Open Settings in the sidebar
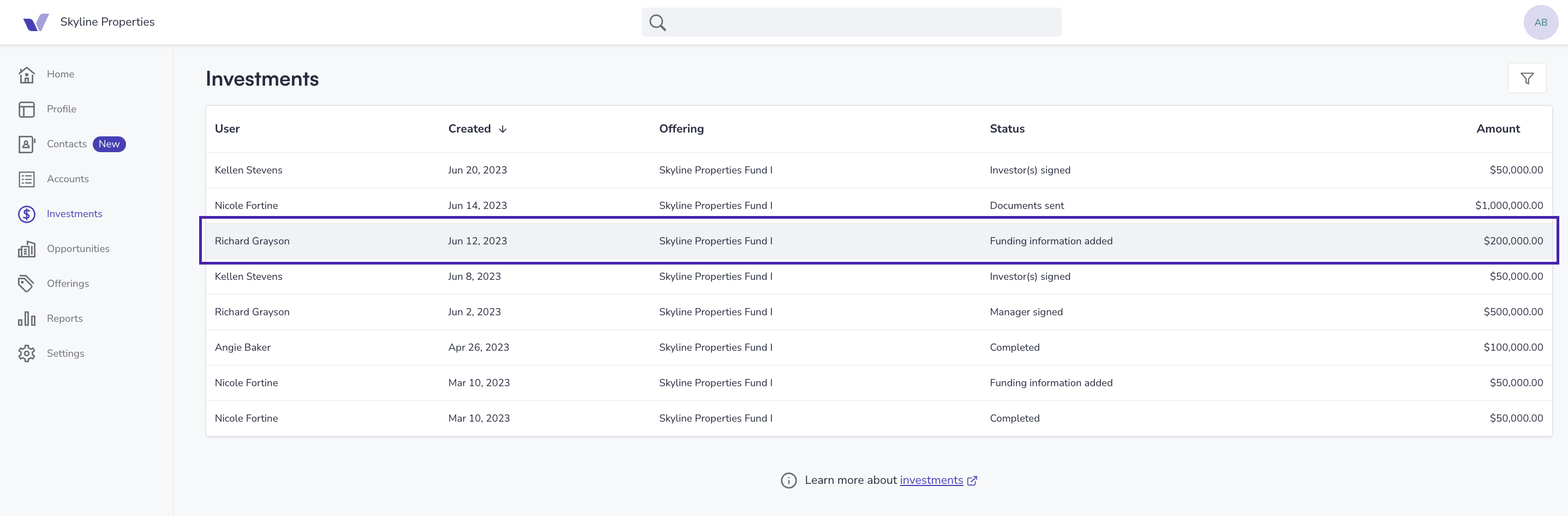This screenshot has height=516, width=1568. tap(65, 353)
